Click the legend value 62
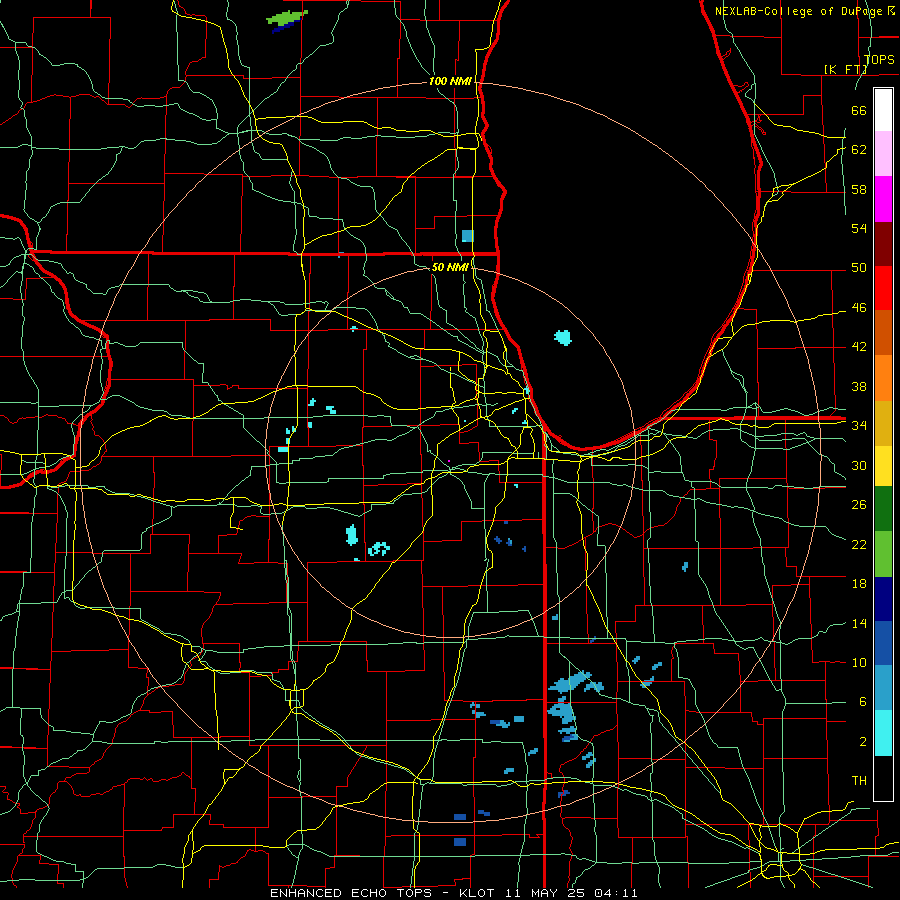The image size is (900, 900). click(x=859, y=150)
